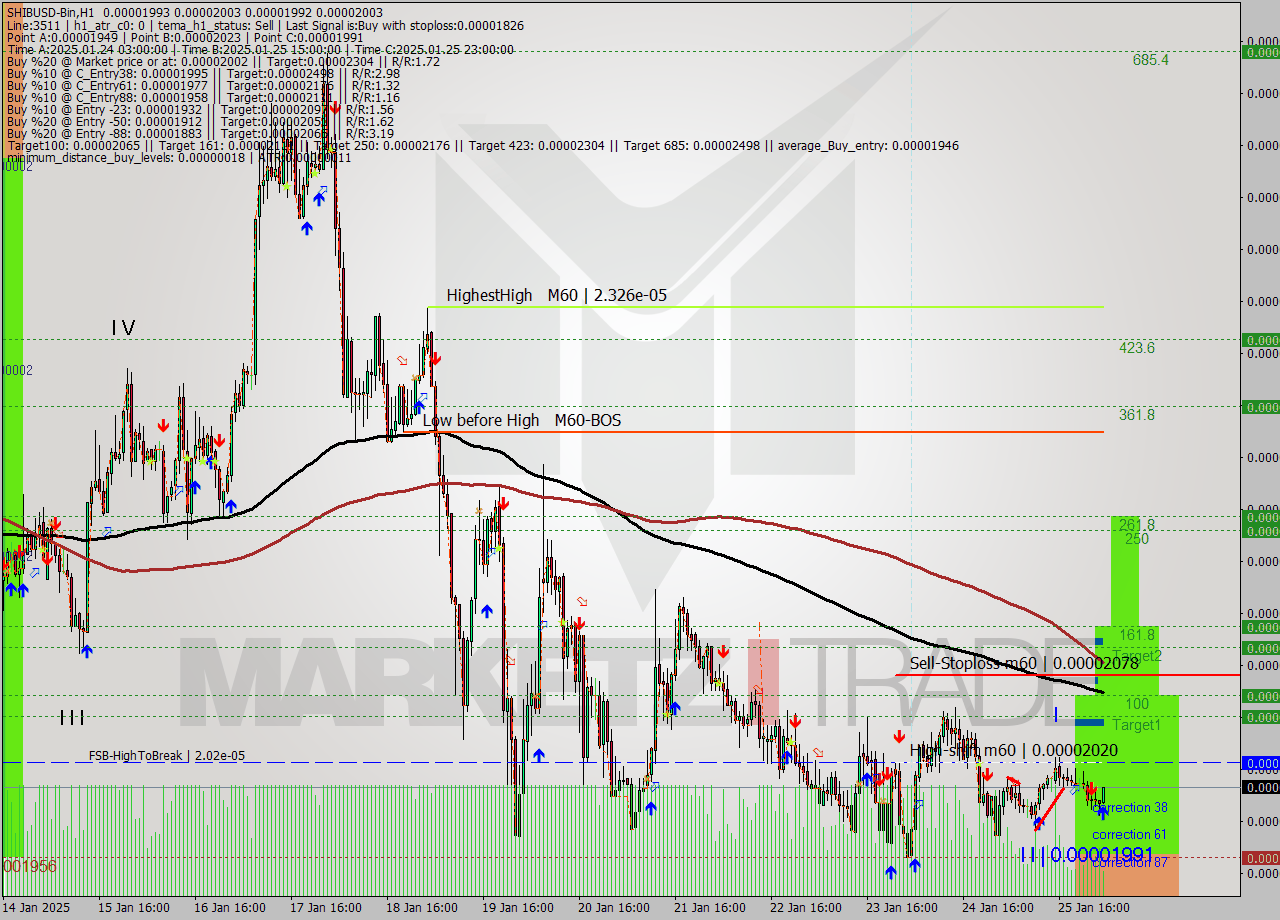This screenshot has height=920, width=1280.
Task: Select the Time A:2025.01.24 03:00:00 row
Action: tap(260, 49)
